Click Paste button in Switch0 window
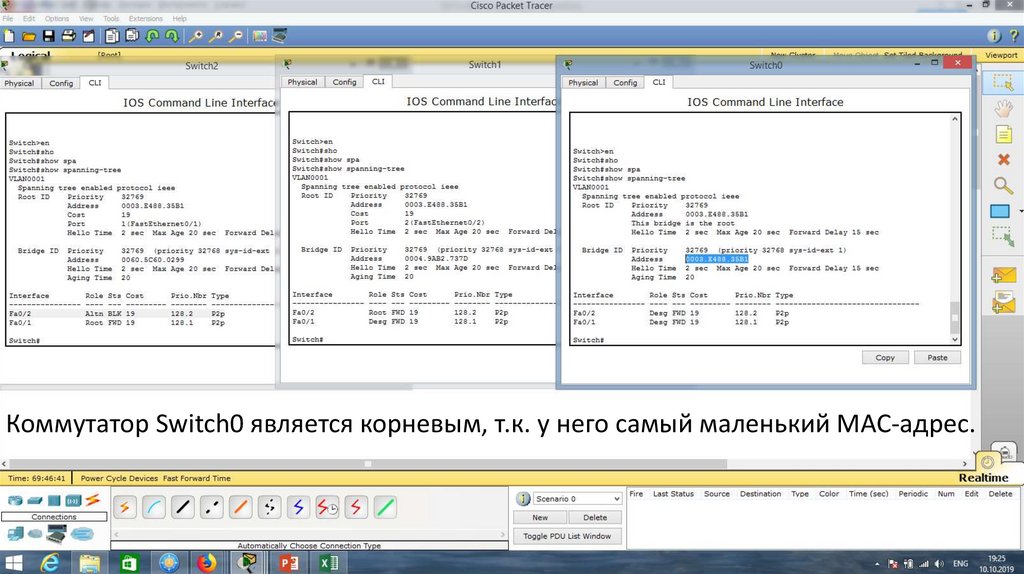The width and height of the screenshot is (1024, 574). (x=937, y=358)
